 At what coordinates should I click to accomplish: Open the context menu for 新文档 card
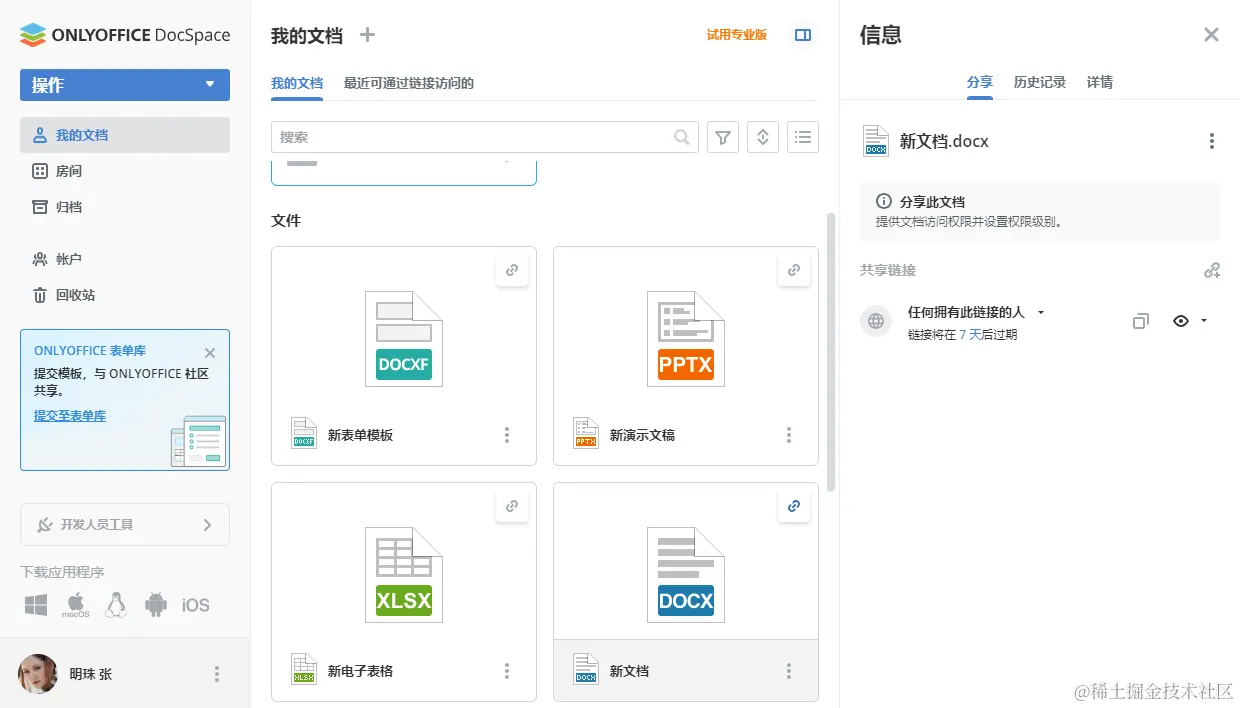tap(789, 671)
